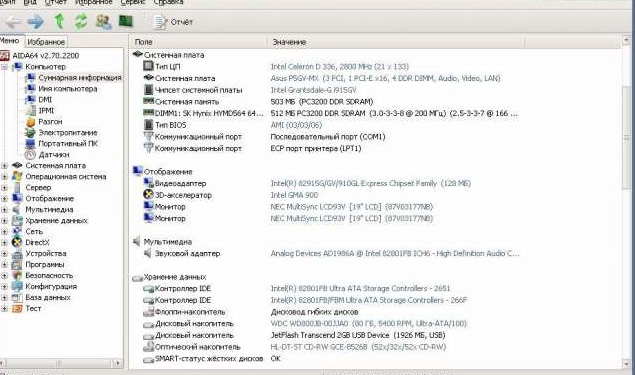Click the База данных tree icon

[x=17, y=298]
